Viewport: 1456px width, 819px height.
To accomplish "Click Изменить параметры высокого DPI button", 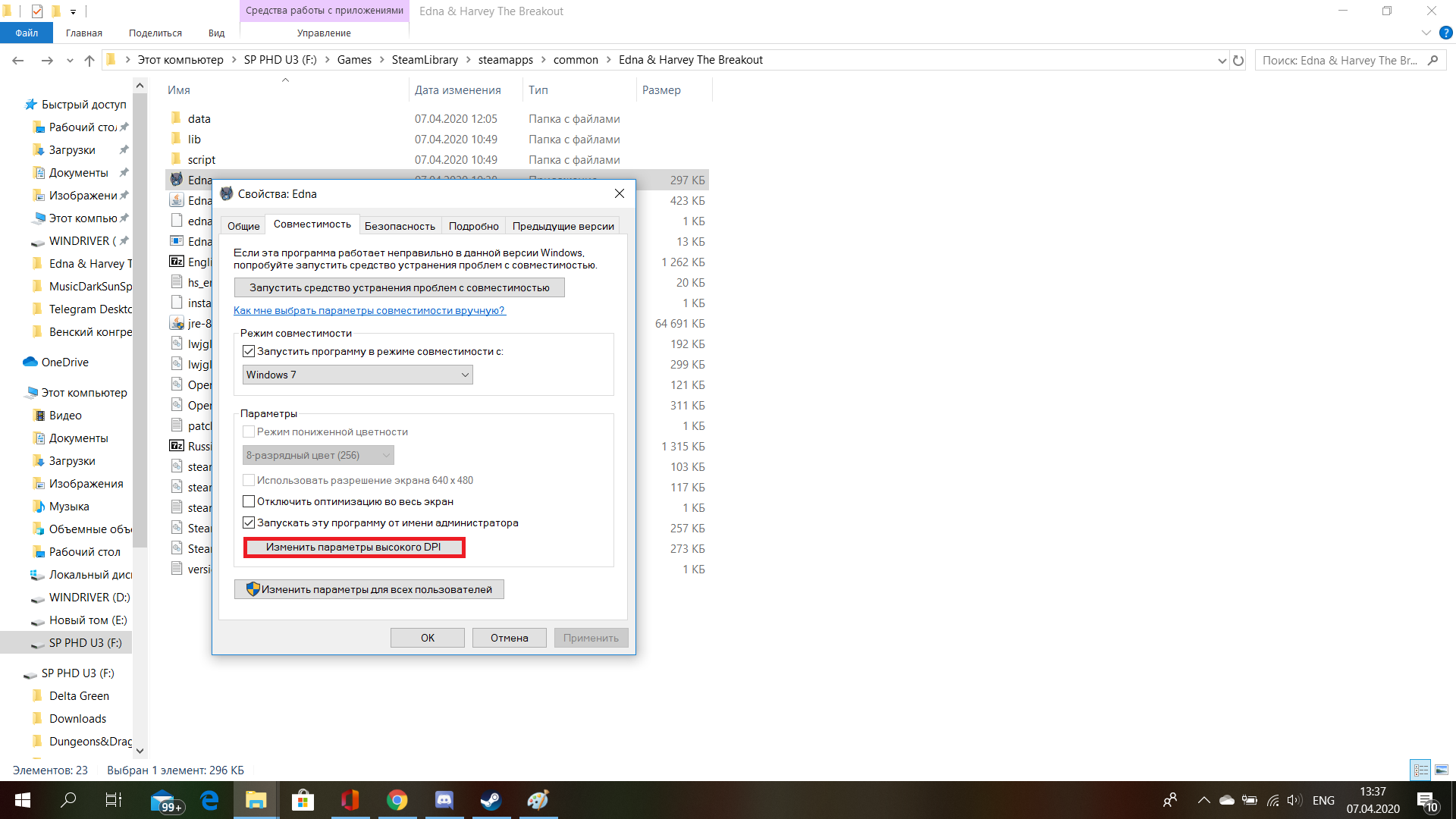I will tap(353, 547).
